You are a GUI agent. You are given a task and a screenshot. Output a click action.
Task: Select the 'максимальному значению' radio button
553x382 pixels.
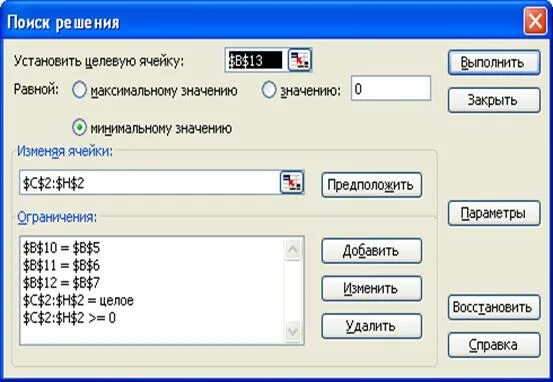[79, 90]
